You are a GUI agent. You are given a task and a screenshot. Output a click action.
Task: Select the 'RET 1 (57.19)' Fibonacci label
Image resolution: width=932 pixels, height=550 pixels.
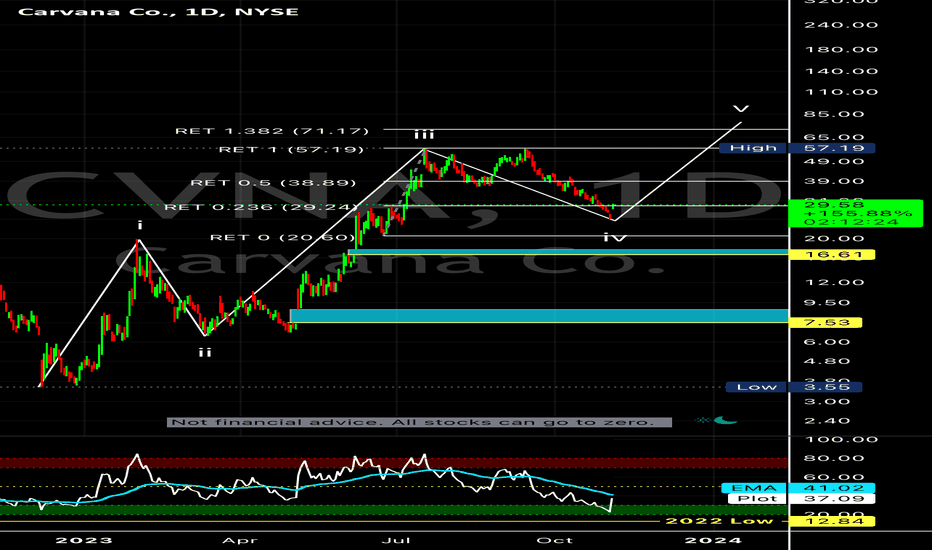[291, 149]
